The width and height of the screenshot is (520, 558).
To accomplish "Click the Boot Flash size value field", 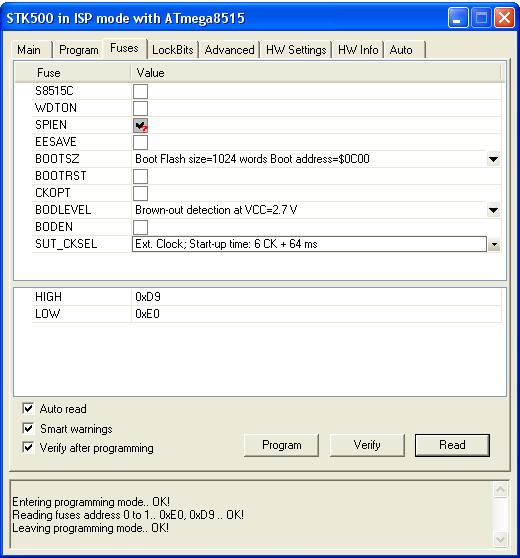I will click(309, 159).
